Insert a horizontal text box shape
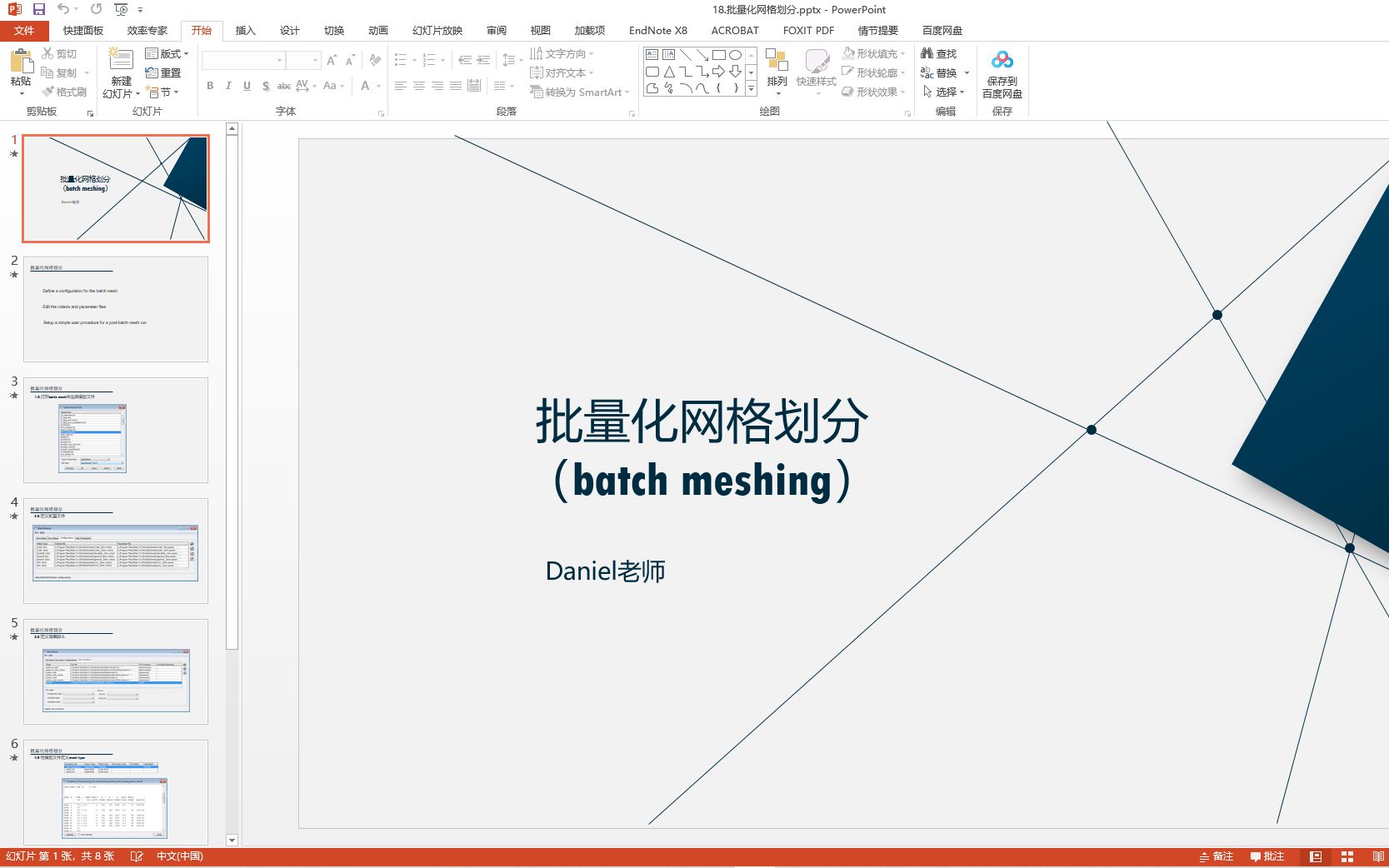This screenshot has height=868, width=1389. click(x=650, y=53)
